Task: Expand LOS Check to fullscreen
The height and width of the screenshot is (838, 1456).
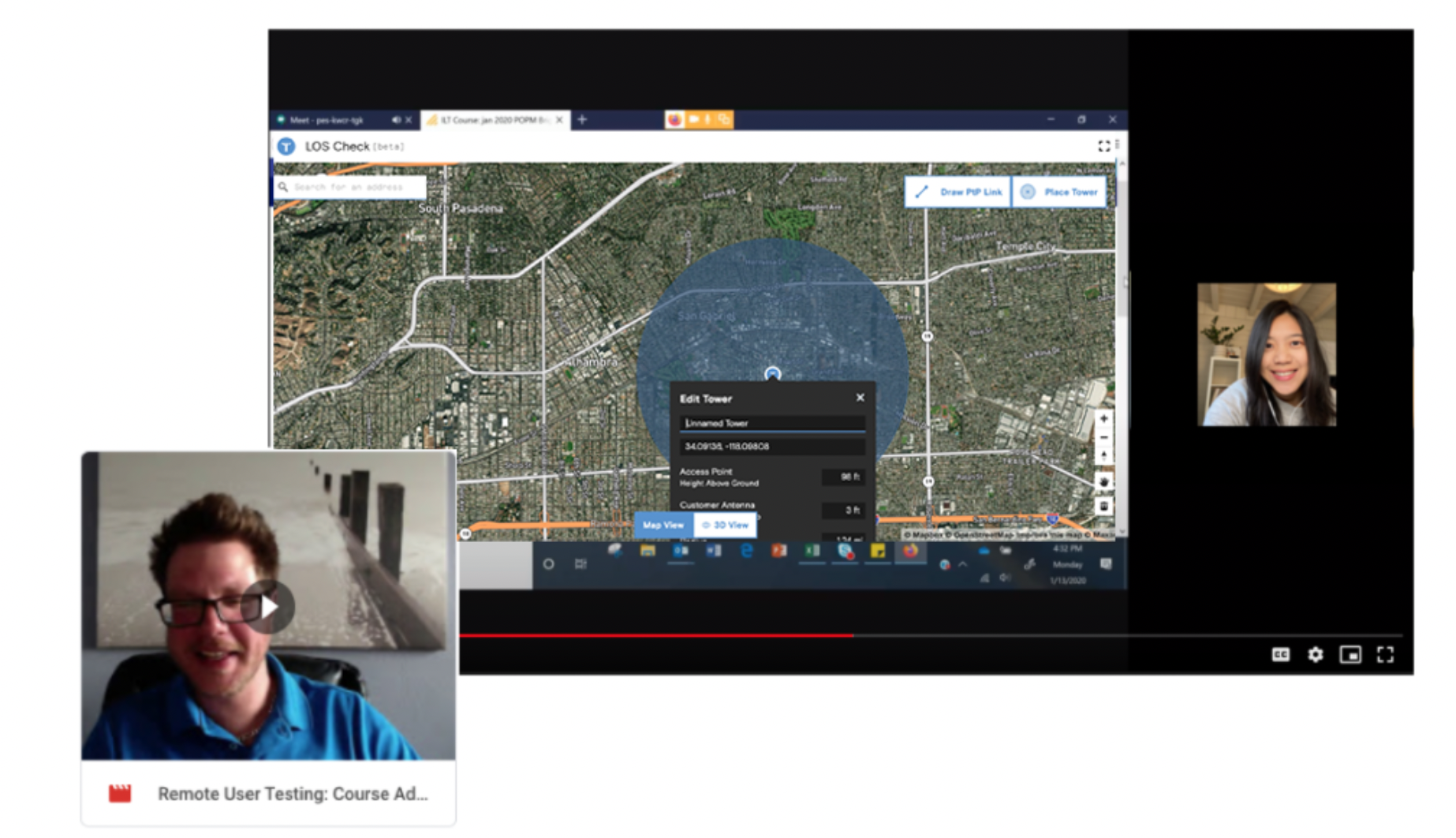Action: [1103, 146]
